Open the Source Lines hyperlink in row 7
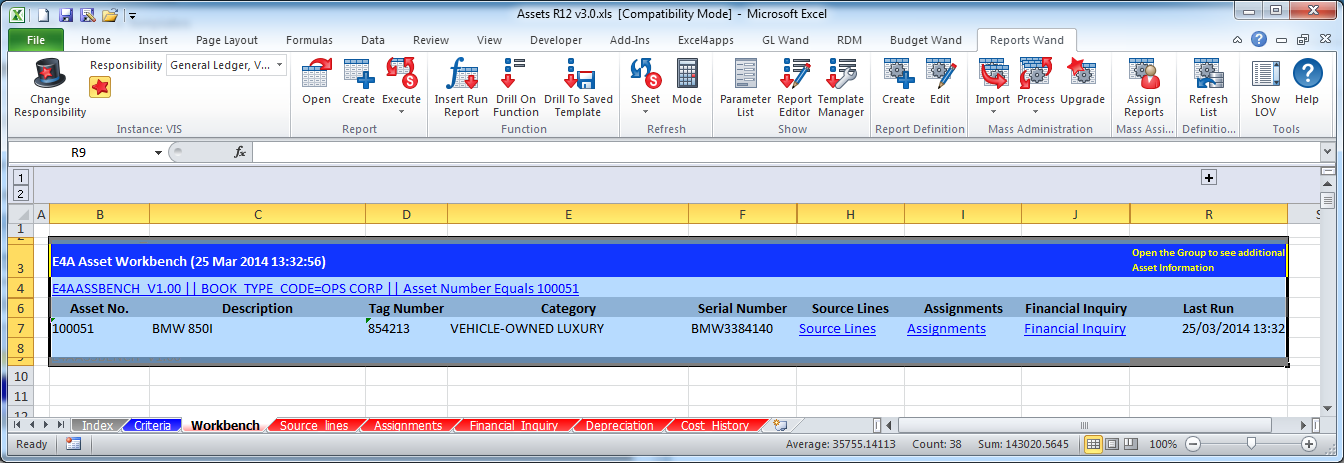The image size is (1344, 463). tap(837, 329)
